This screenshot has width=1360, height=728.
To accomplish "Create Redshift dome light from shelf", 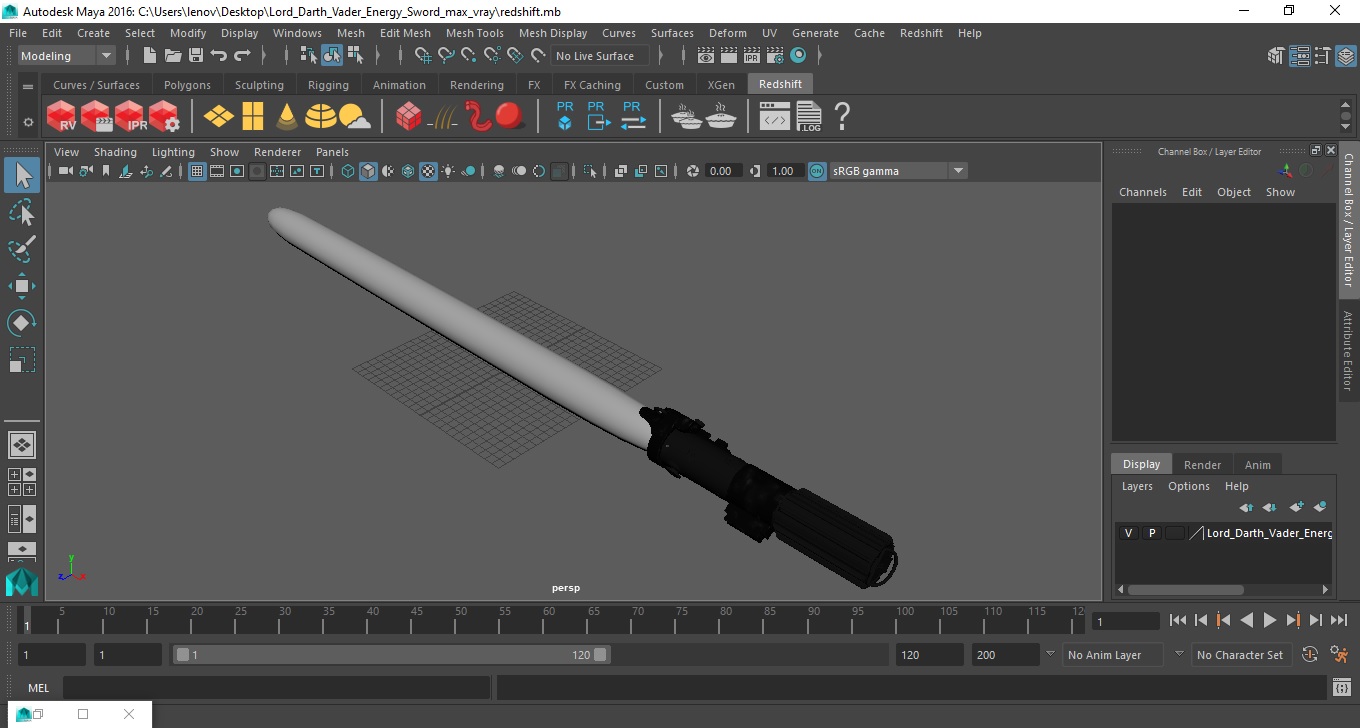I will click(321, 117).
